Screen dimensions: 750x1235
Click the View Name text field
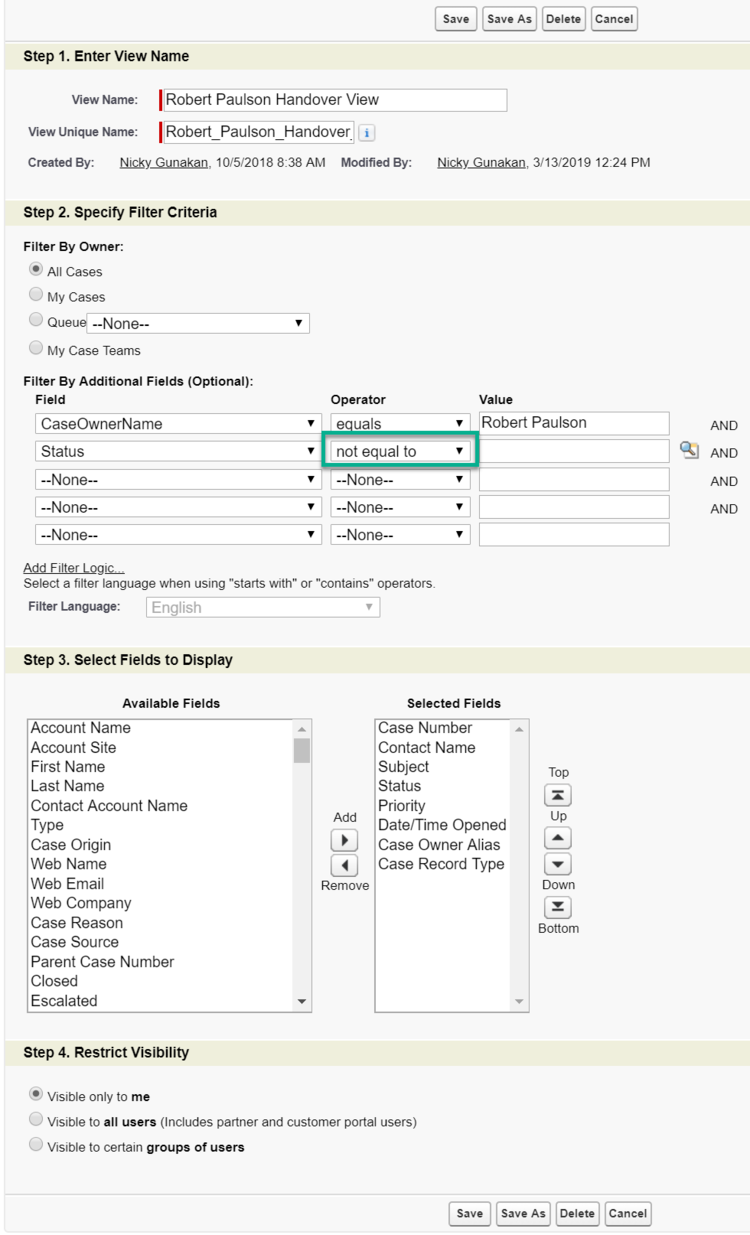pos(334,100)
